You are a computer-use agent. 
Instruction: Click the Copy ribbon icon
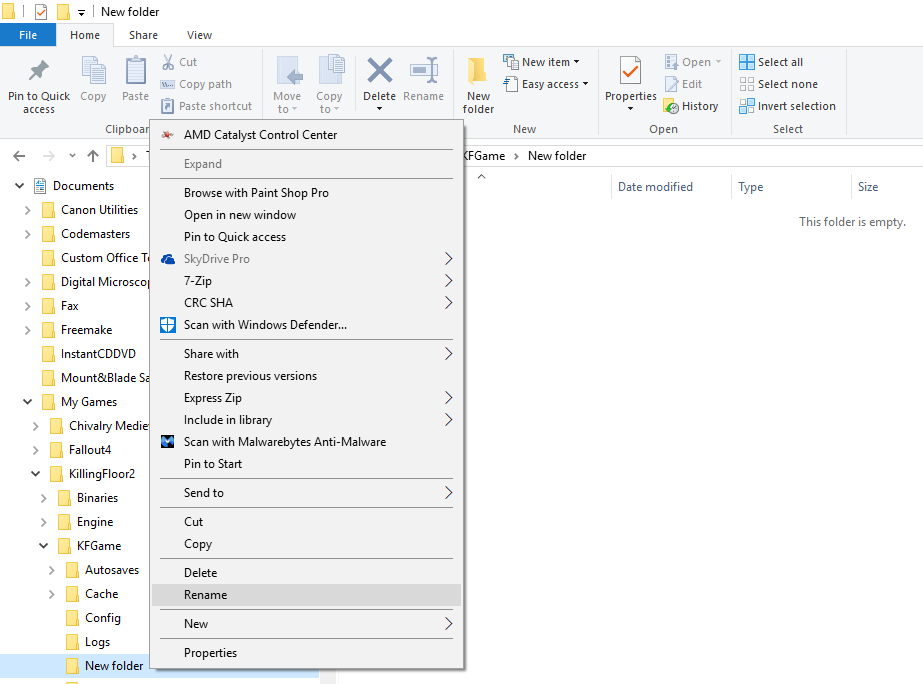tap(93, 71)
